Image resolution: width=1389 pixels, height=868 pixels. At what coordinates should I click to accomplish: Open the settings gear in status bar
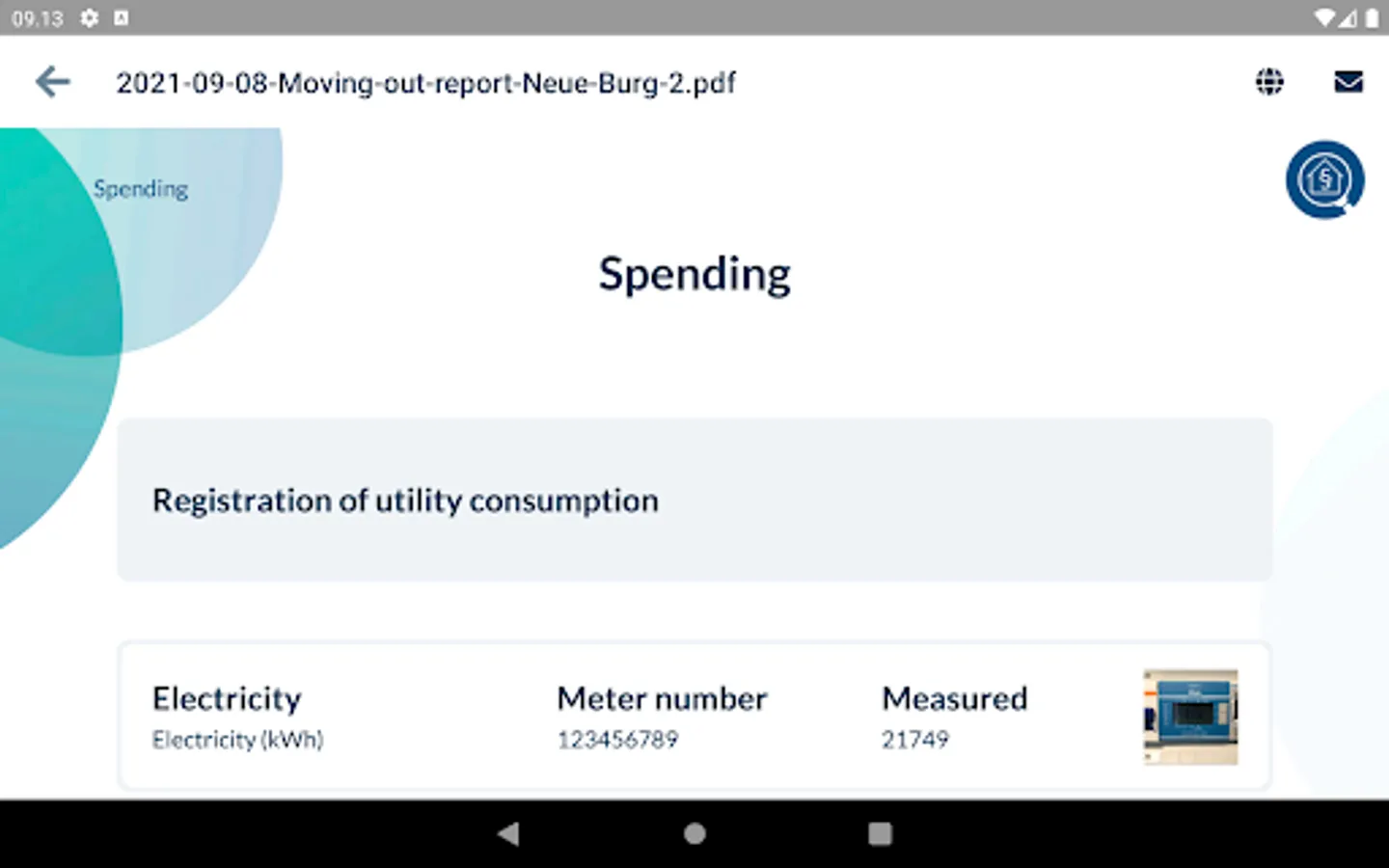(90, 17)
